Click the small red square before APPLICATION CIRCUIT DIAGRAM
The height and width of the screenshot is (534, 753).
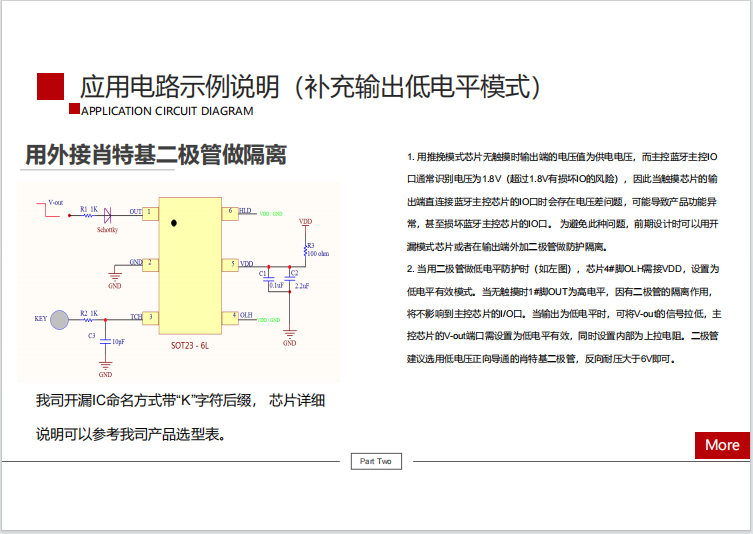[x=73, y=108]
